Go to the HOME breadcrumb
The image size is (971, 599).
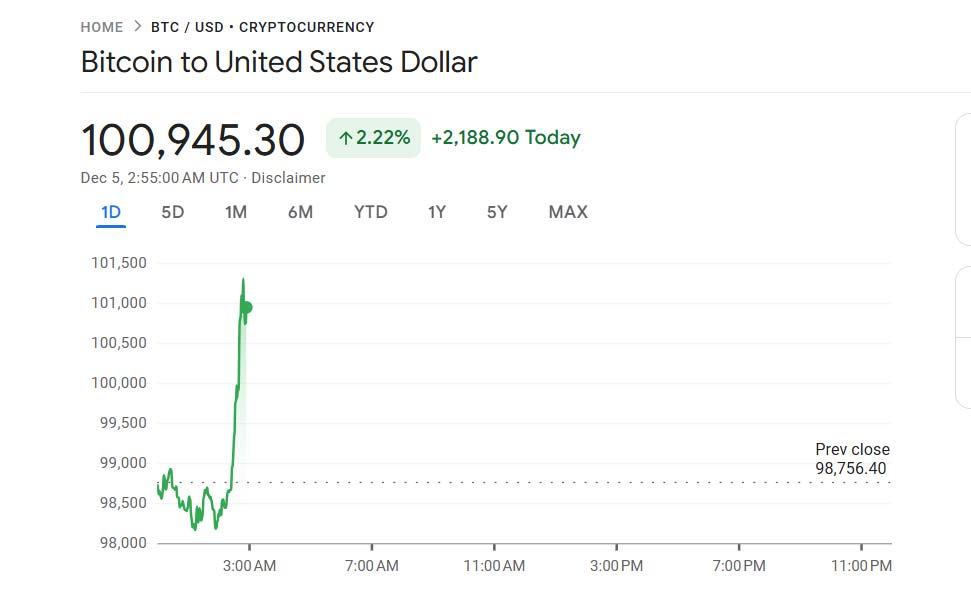(102, 27)
